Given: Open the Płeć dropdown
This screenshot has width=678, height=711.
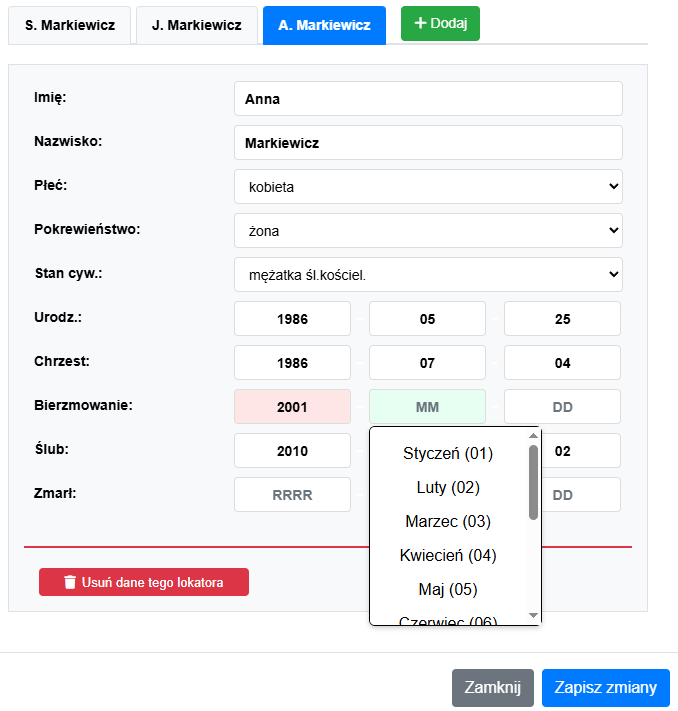Looking at the screenshot, I should 428,186.
